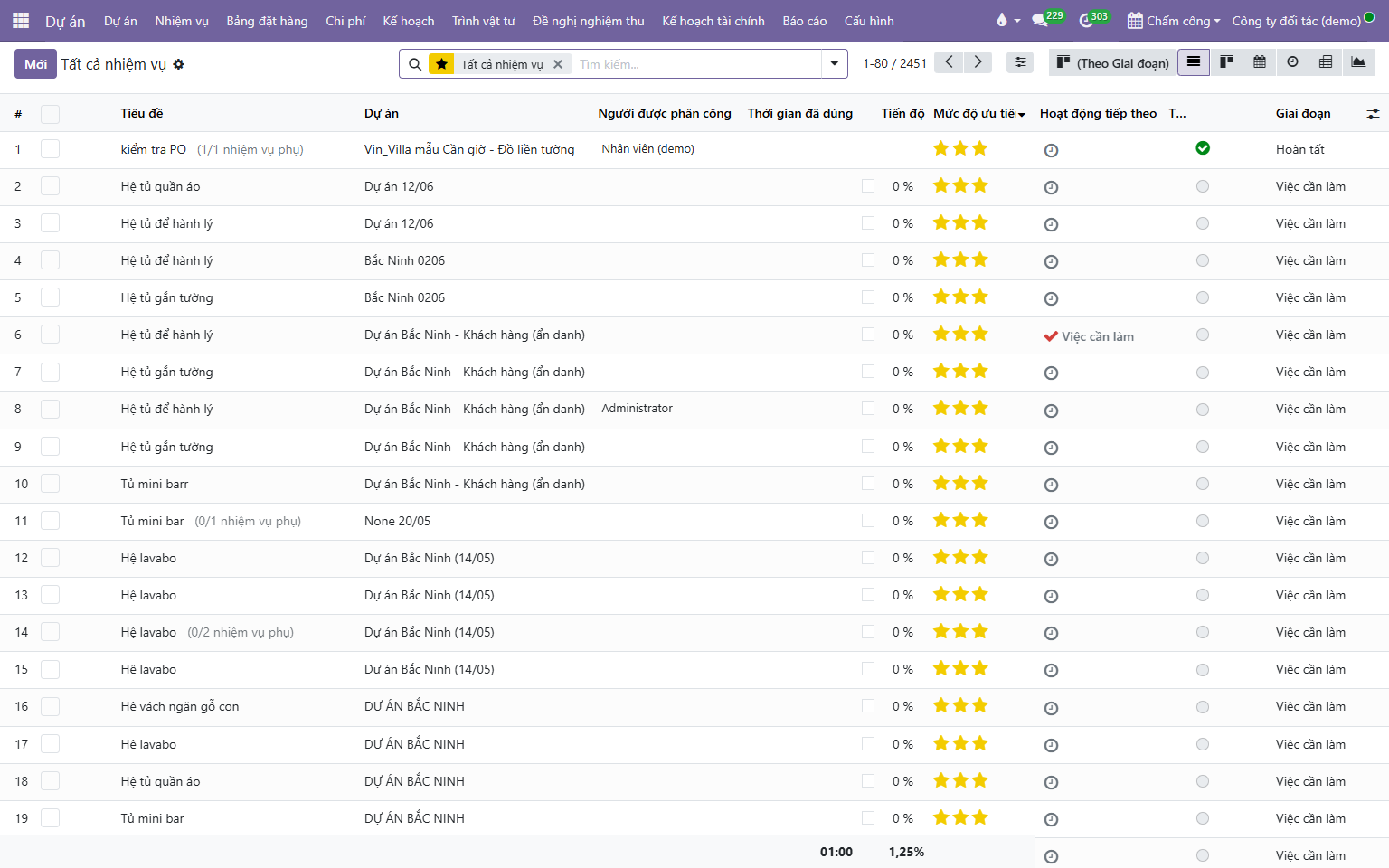Open the Báo cáo menu
The image size is (1389, 868).
click(805, 21)
